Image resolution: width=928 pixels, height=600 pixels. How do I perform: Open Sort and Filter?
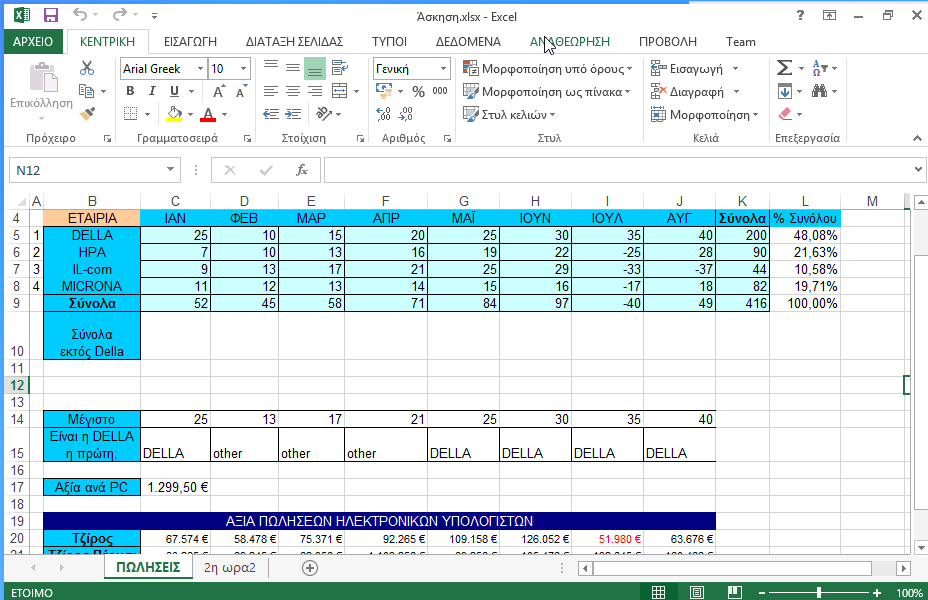tap(820, 68)
